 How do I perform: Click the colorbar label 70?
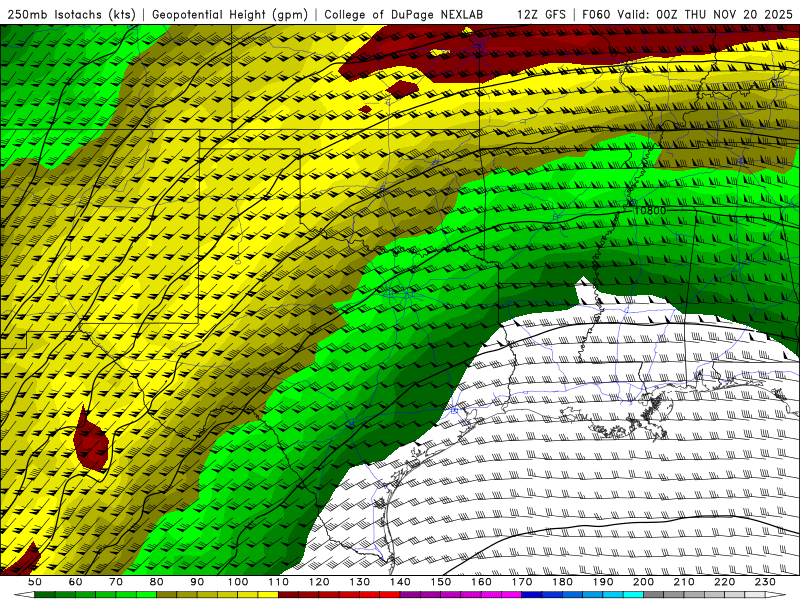[x=116, y=582]
